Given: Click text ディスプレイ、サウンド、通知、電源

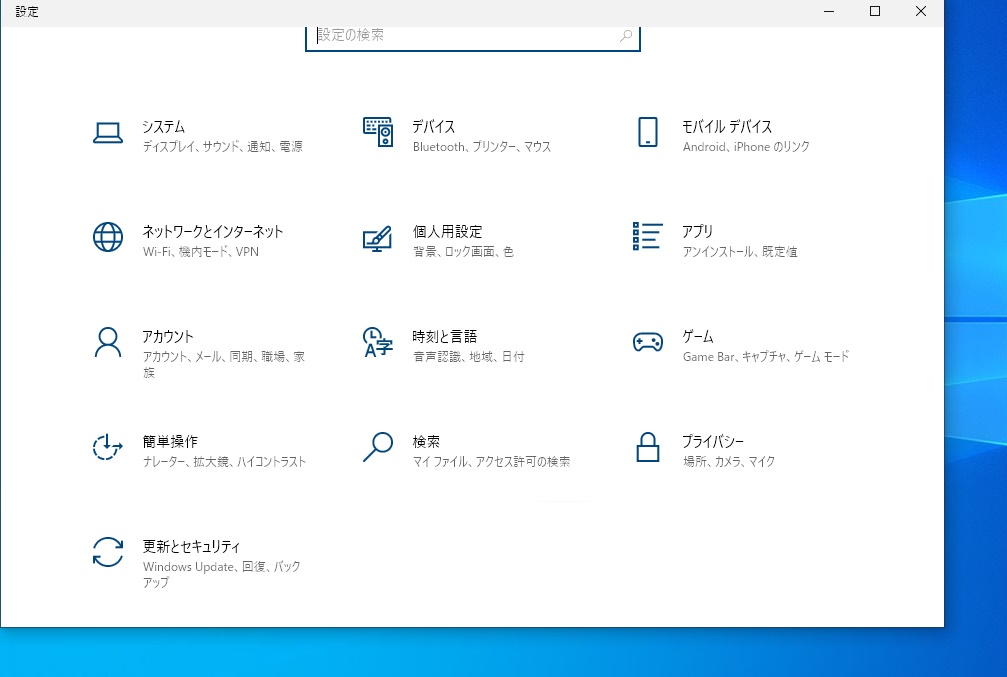Looking at the screenshot, I should coord(223,146).
